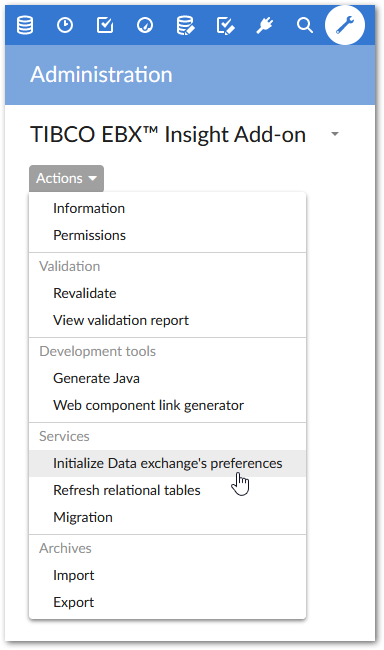Open the gauge dashboard icon
This screenshot has height=650, width=384.
click(145, 25)
